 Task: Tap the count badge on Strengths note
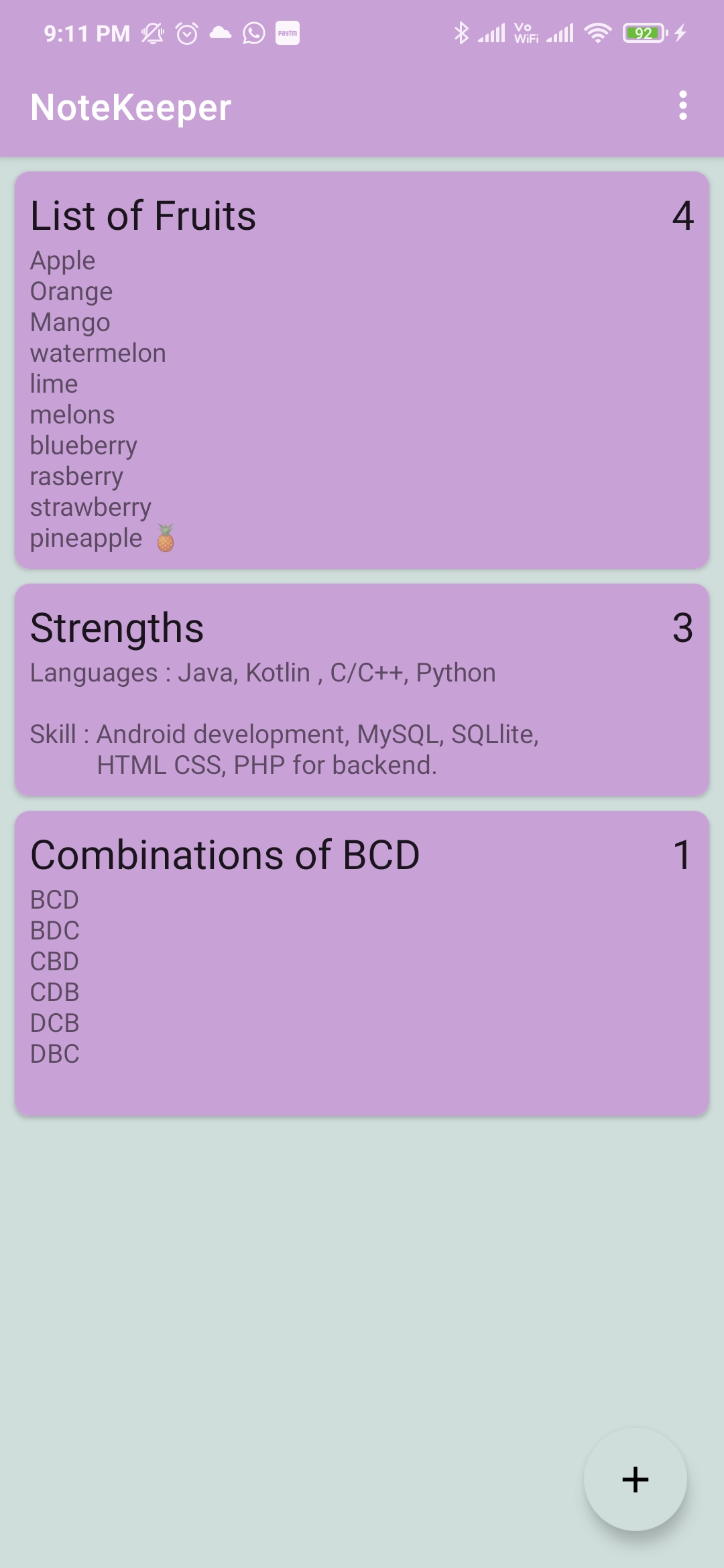682,629
